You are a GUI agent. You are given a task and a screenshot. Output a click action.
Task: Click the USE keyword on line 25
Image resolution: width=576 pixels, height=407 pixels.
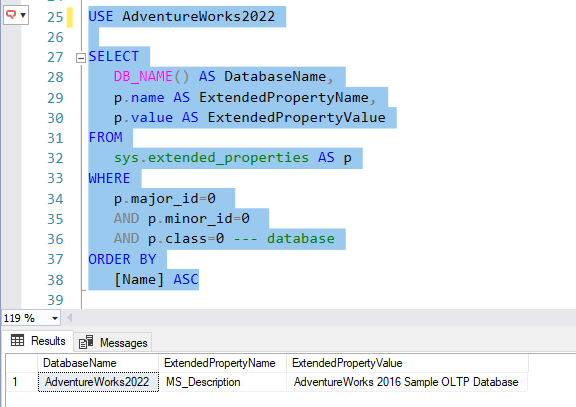pos(101,17)
